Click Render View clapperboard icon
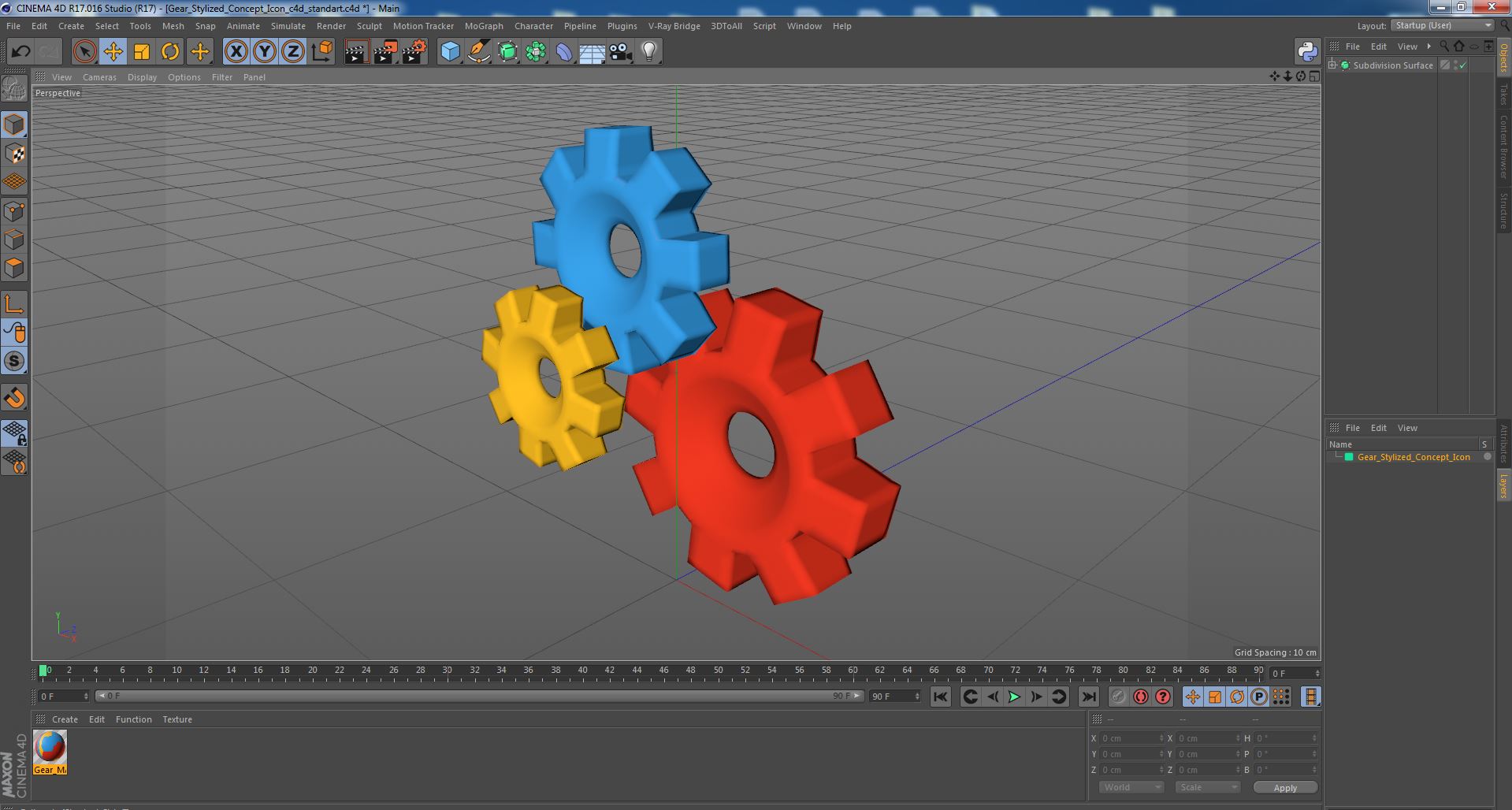The width and height of the screenshot is (1512, 810). [356, 52]
